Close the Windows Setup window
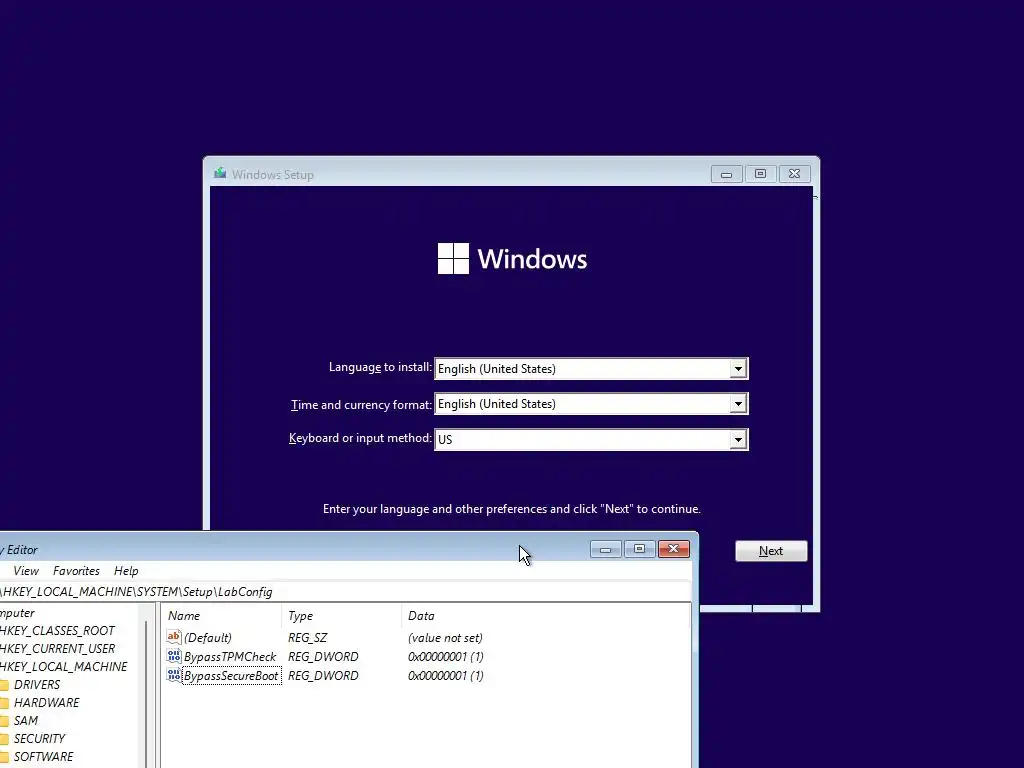The height and width of the screenshot is (768, 1024). tap(794, 174)
